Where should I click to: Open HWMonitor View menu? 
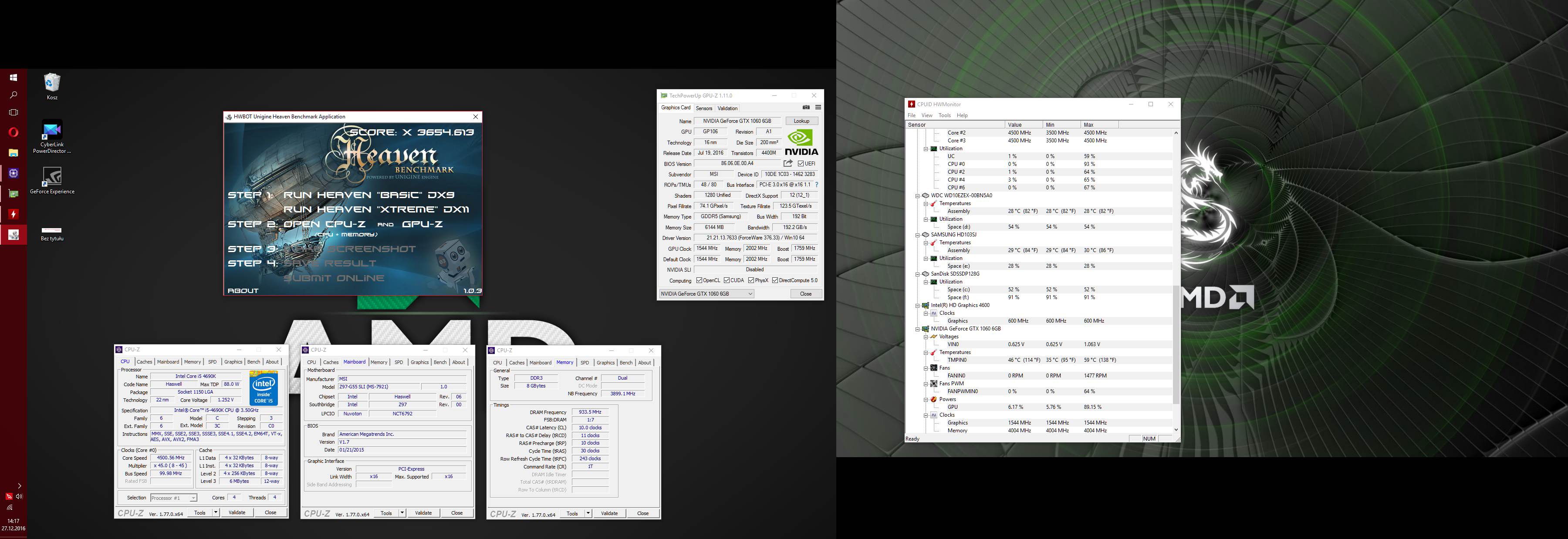926,115
